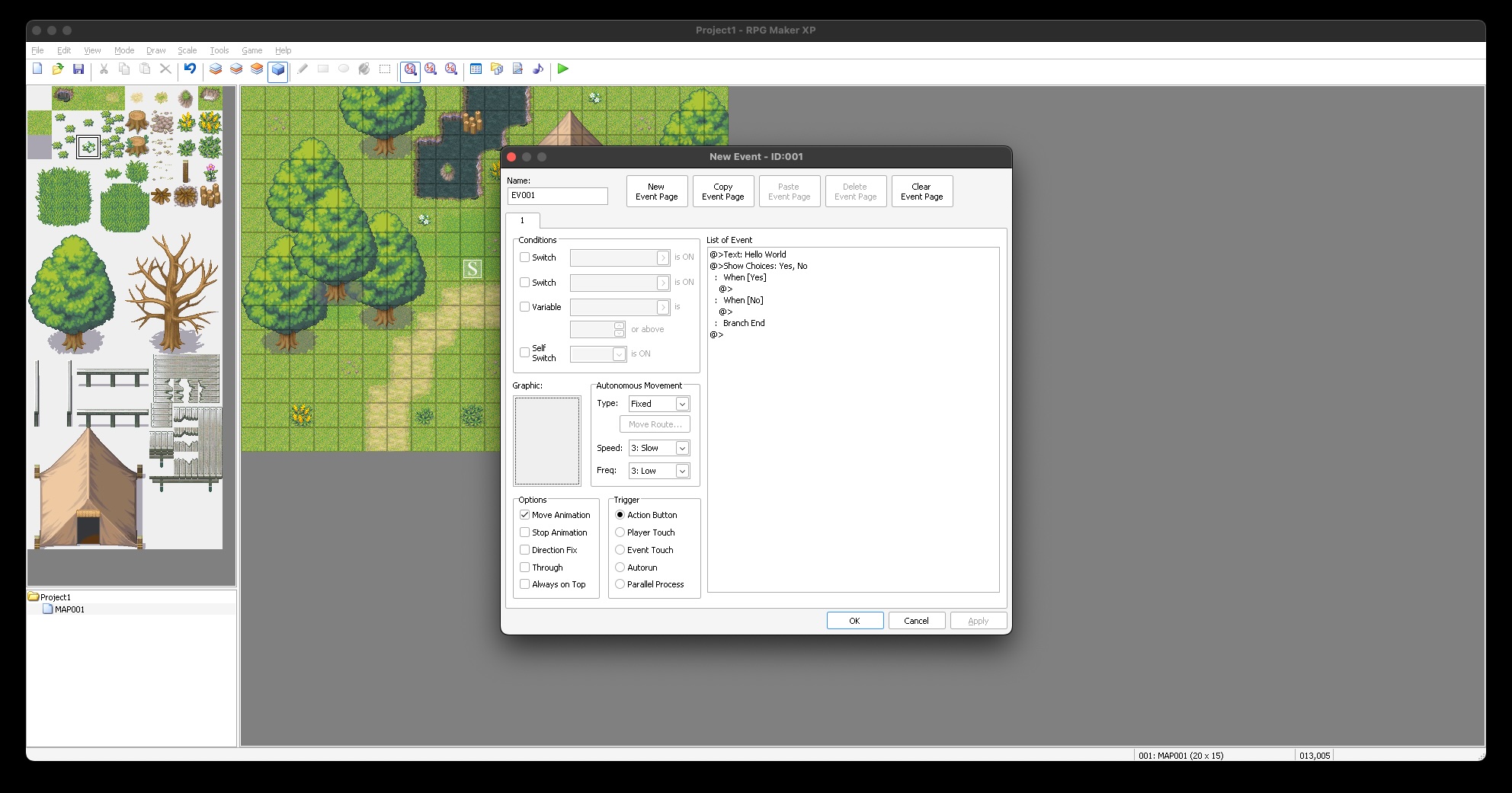The height and width of the screenshot is (793, 1512).
Task: Click the Copy Event Page button
Action: [x=722, y=190]
